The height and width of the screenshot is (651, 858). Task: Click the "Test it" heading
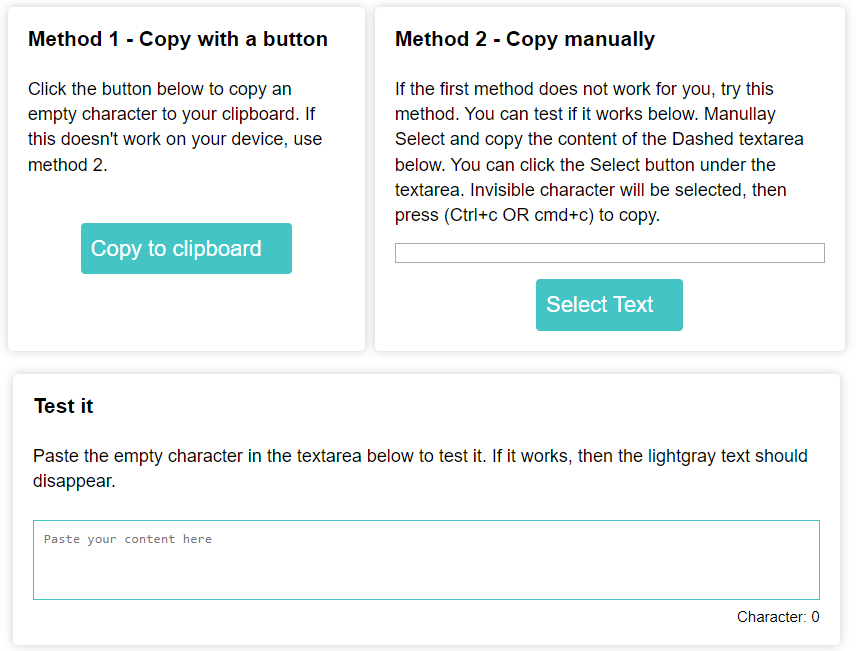click(x=64, y=406)
